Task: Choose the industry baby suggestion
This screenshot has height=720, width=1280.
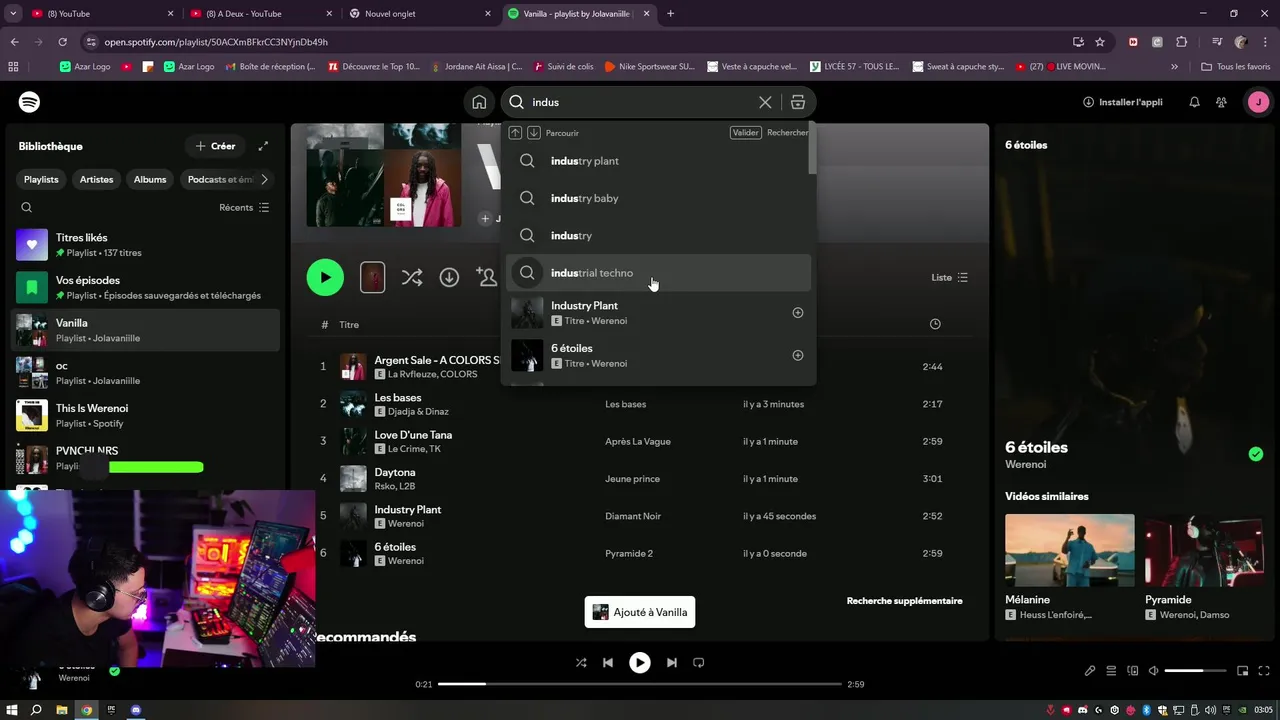Action: (658, 198)
